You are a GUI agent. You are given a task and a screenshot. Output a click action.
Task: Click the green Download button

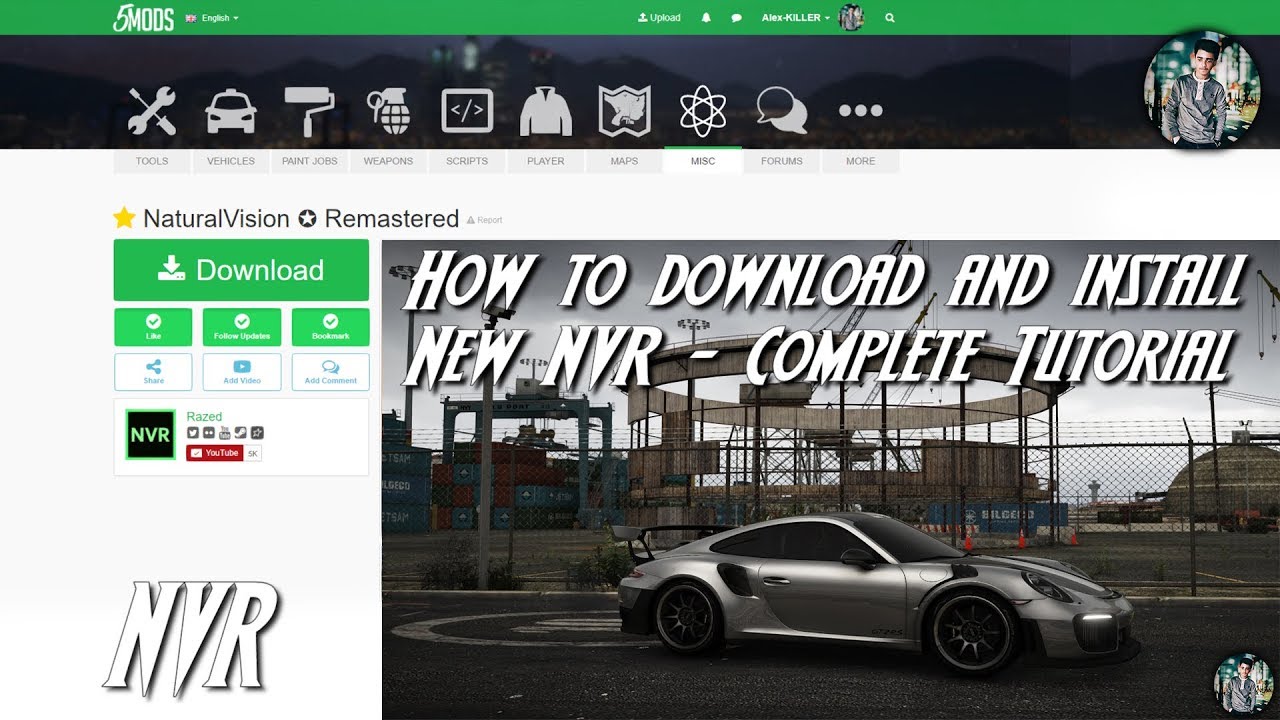click(x=241, y=270)
